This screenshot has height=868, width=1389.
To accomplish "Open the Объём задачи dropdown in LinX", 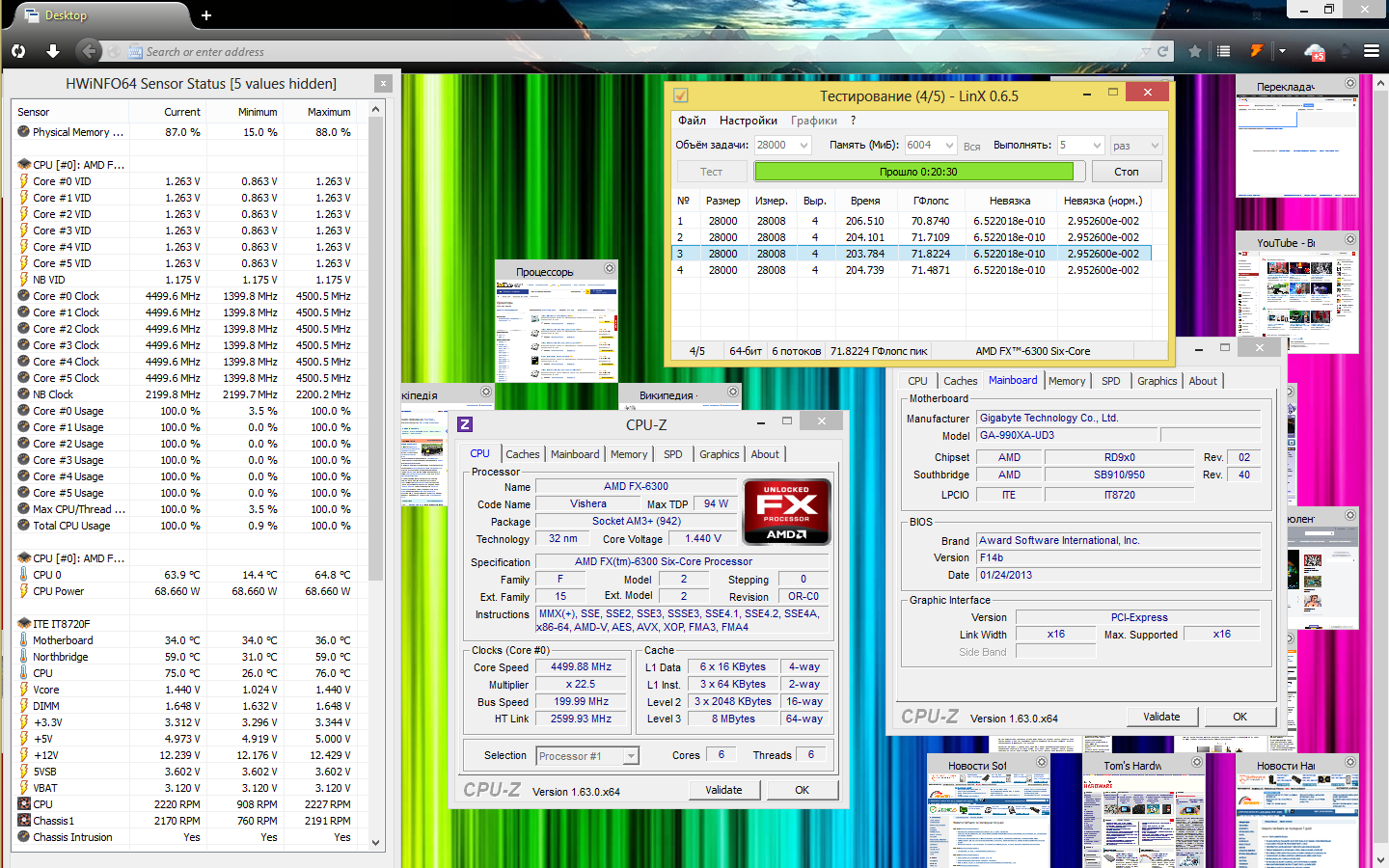I will coord(804,146).
